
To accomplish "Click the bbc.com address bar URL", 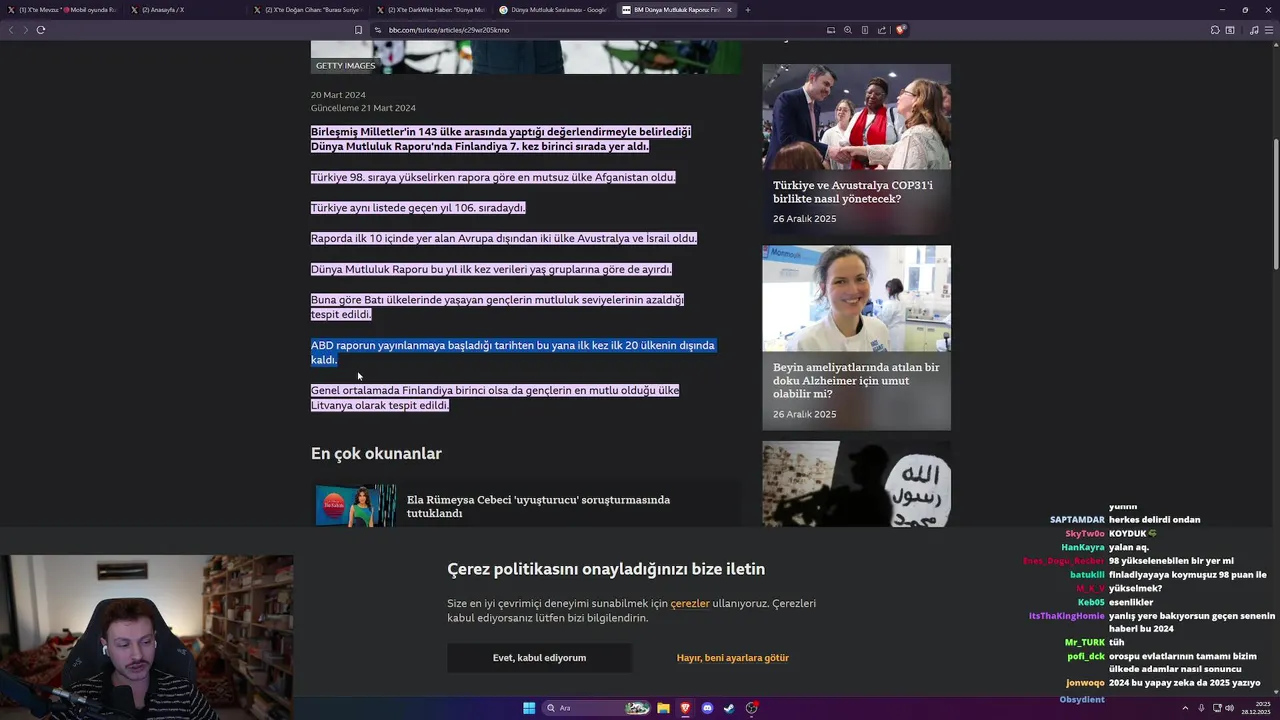I will 449,30.
